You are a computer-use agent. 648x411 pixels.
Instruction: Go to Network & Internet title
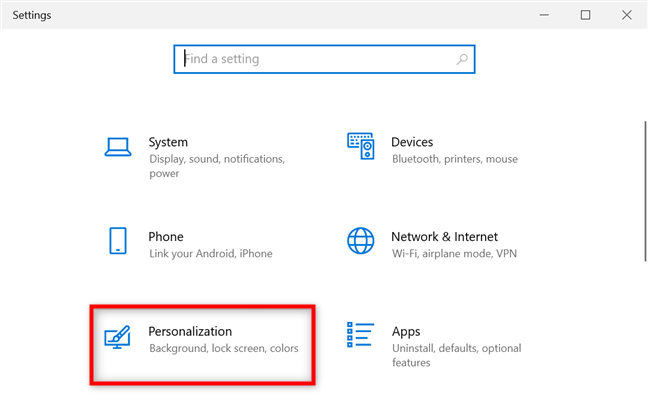click(x=444, y=237)
